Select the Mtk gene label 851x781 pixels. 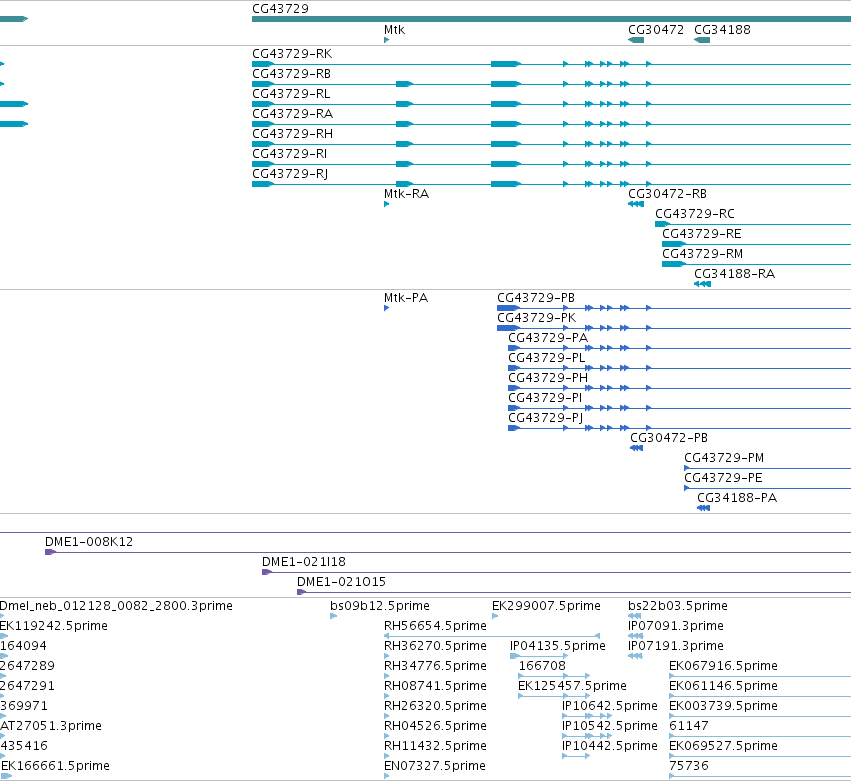394,30
